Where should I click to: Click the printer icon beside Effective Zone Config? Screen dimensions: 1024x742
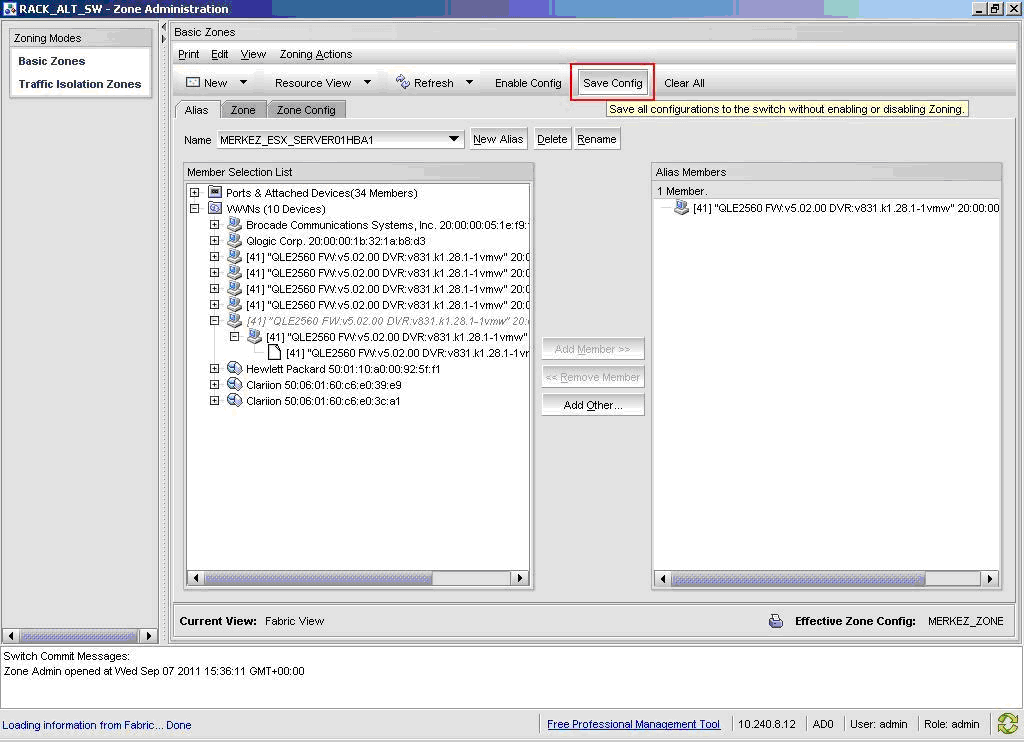(776, 621)
